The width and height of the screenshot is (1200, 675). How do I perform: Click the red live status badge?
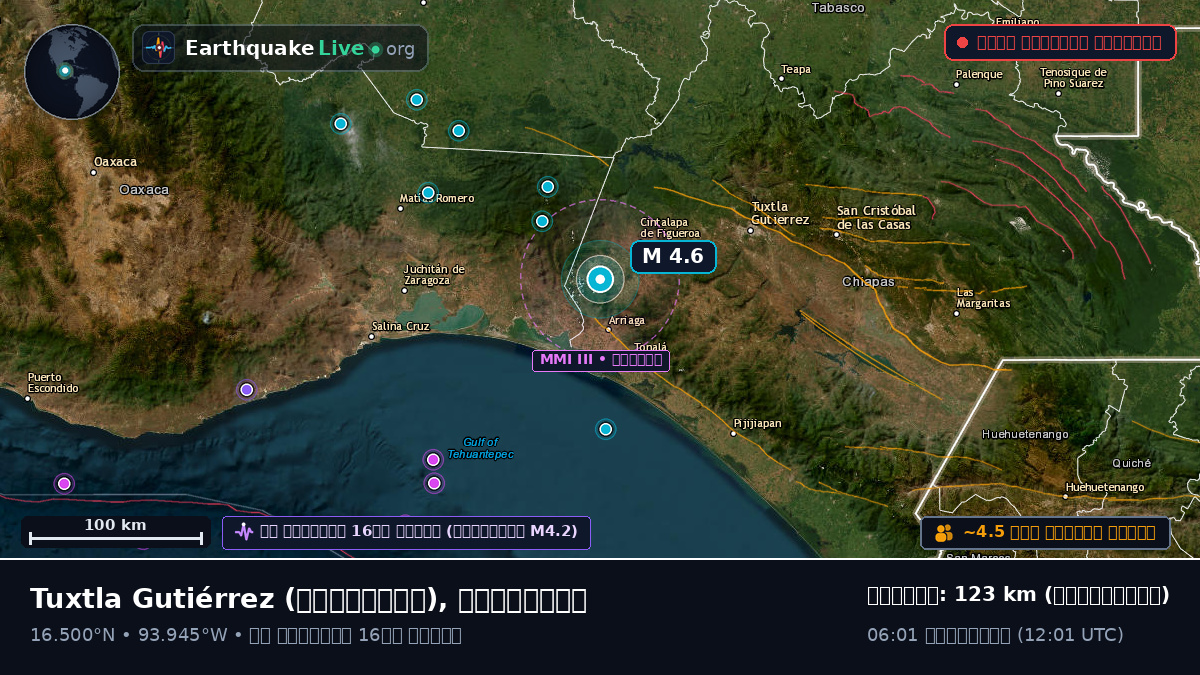pos(1060,42)
